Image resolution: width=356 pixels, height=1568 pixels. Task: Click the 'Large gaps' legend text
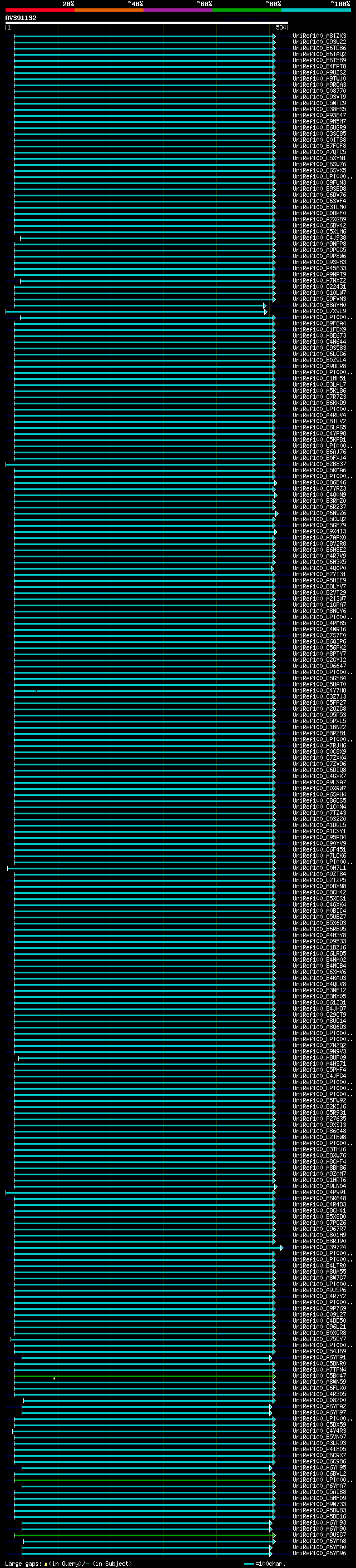tap(23, 1563)
